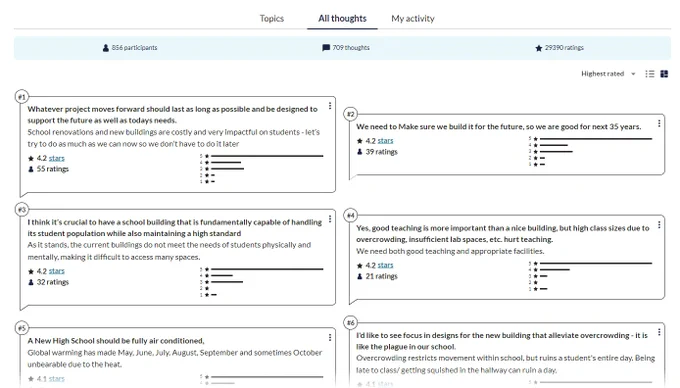The width and height of the screenshot is (680, 388).
Task: Click "29390 ratings" text
Action: click(x=564, y=48)
